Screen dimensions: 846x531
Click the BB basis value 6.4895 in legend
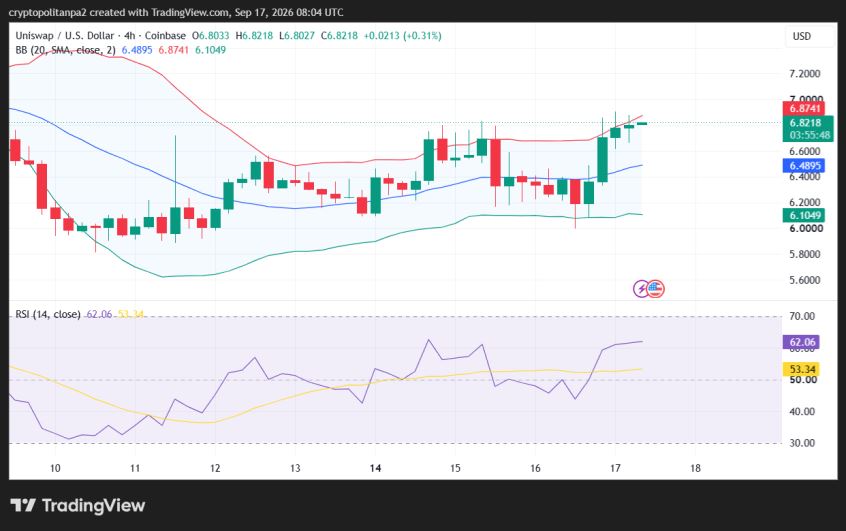pos(137,50)
